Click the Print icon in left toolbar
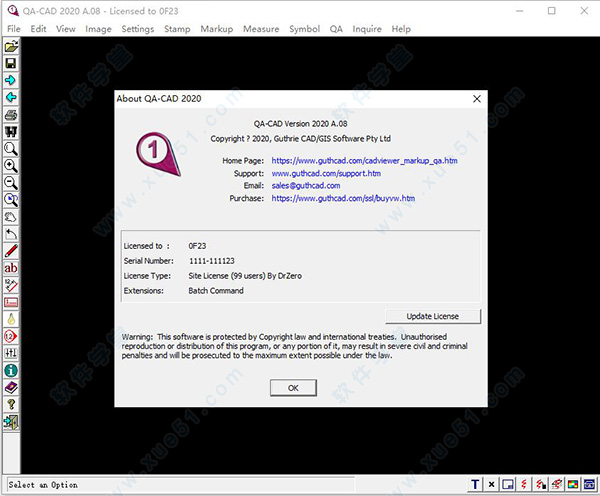The width and height of the screenshot is (600, 496). [x=11, y=114]
